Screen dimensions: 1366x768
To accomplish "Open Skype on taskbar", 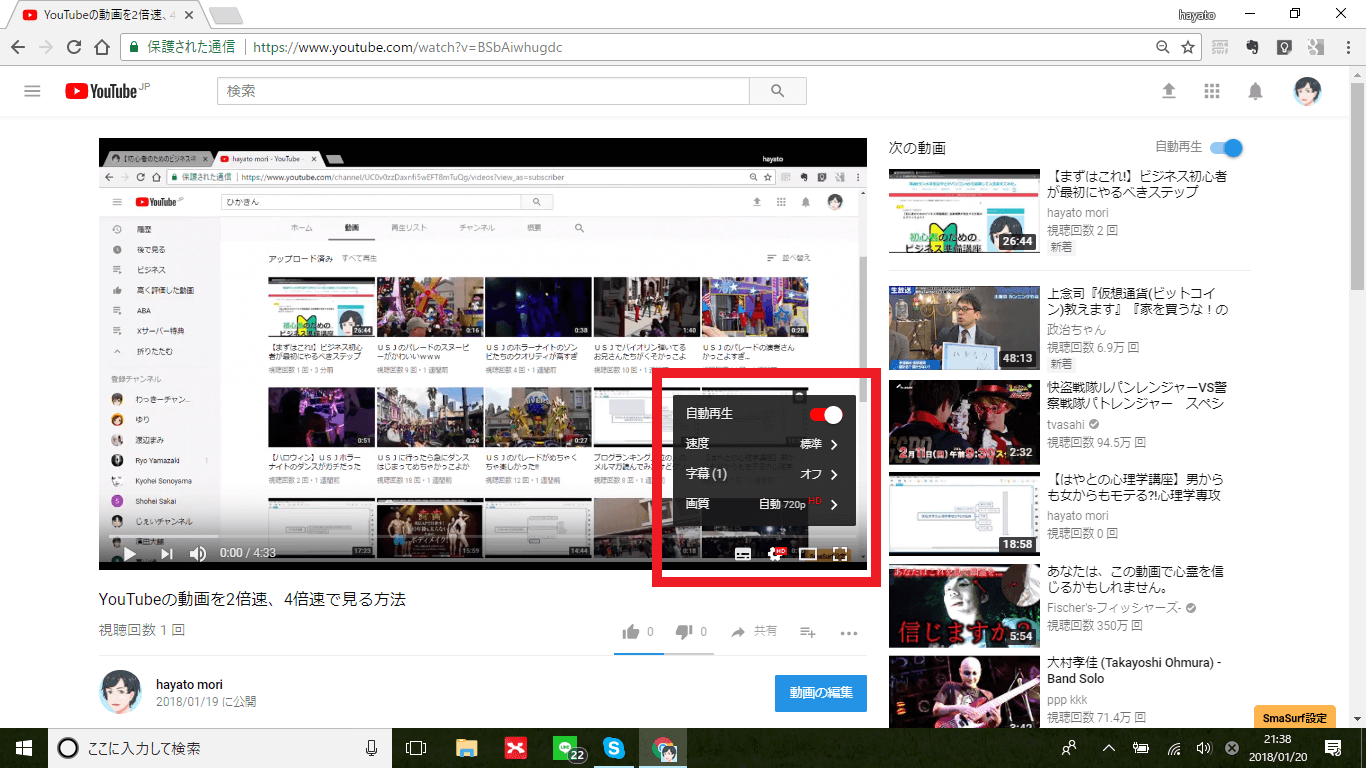I will [613, 748].
